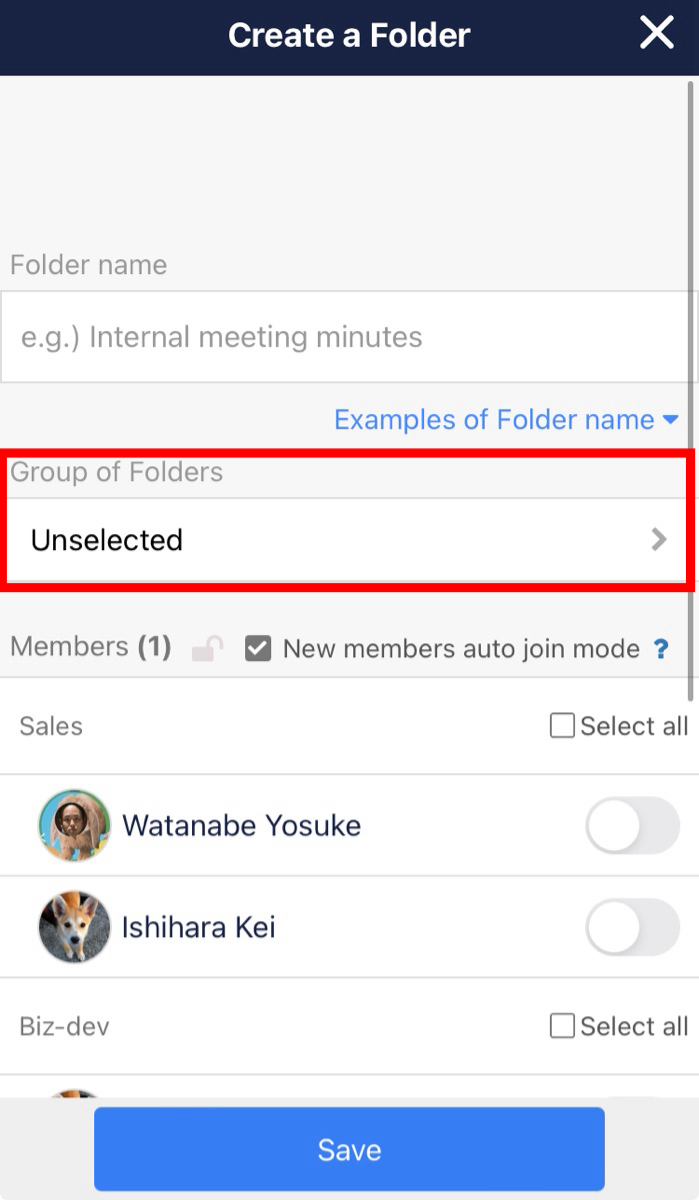Enable the Ishihara Kei member switch
The image size is (699, 1200).
pos(632,927)
